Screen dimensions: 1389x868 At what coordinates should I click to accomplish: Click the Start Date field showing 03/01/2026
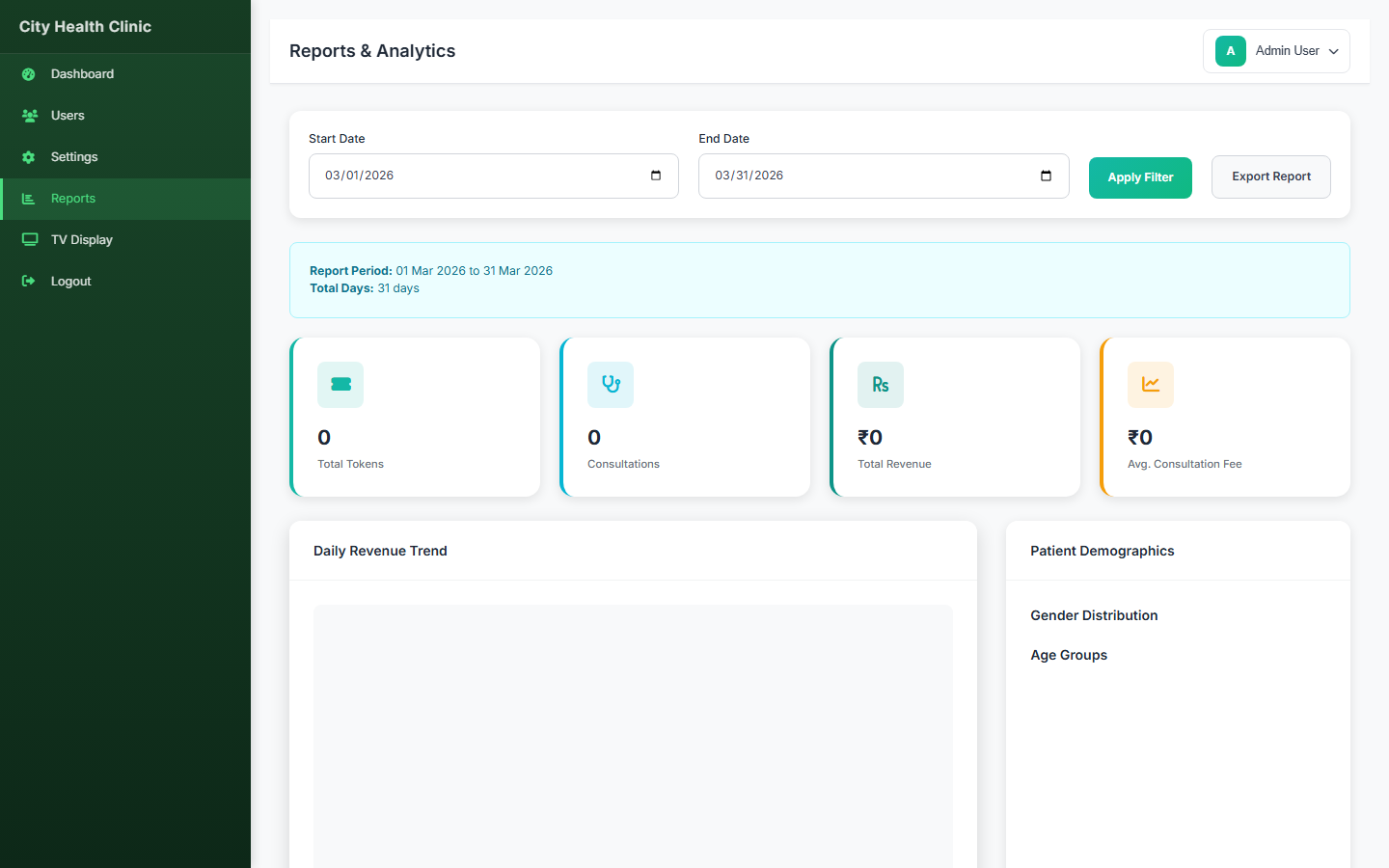click(494, 176)
